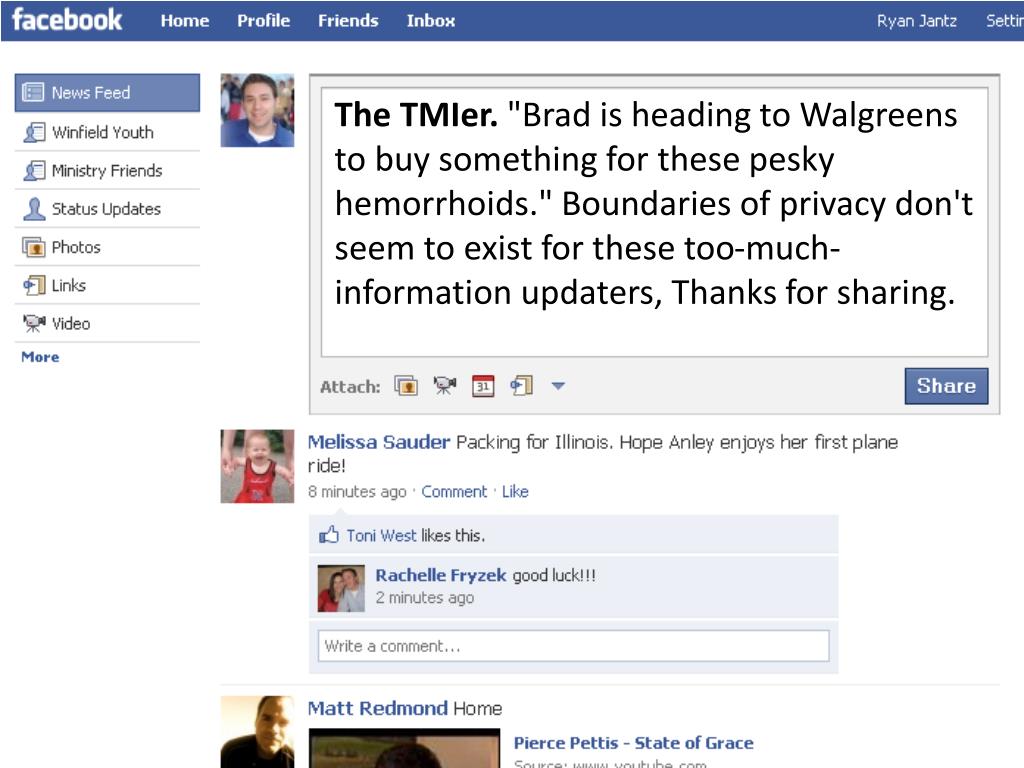The image size is (1024, 768).
Task: Open Pierce Pettis - State of Grace link
Action: click(x=633, y=743)
